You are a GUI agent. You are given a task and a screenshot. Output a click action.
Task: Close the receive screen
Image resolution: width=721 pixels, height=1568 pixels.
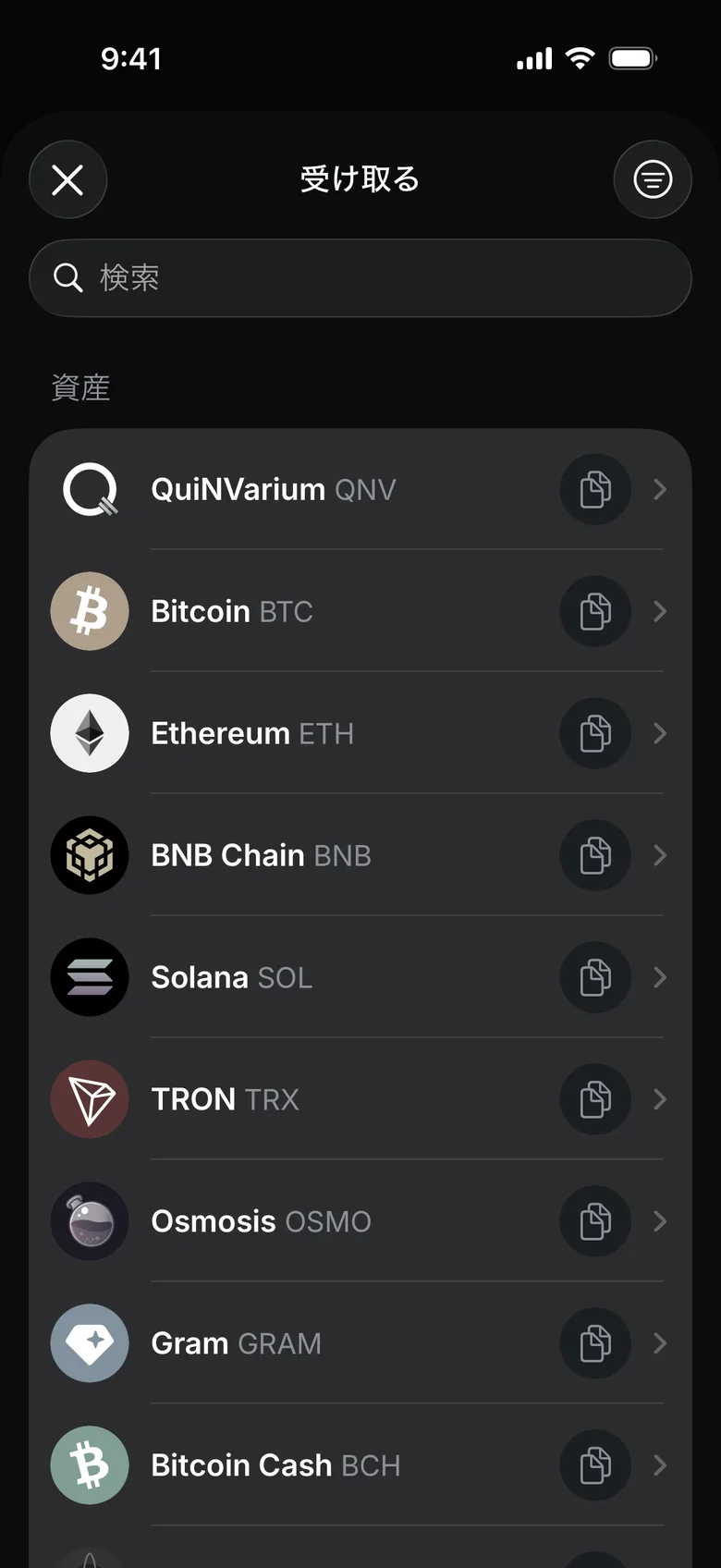tap(67, 179)
